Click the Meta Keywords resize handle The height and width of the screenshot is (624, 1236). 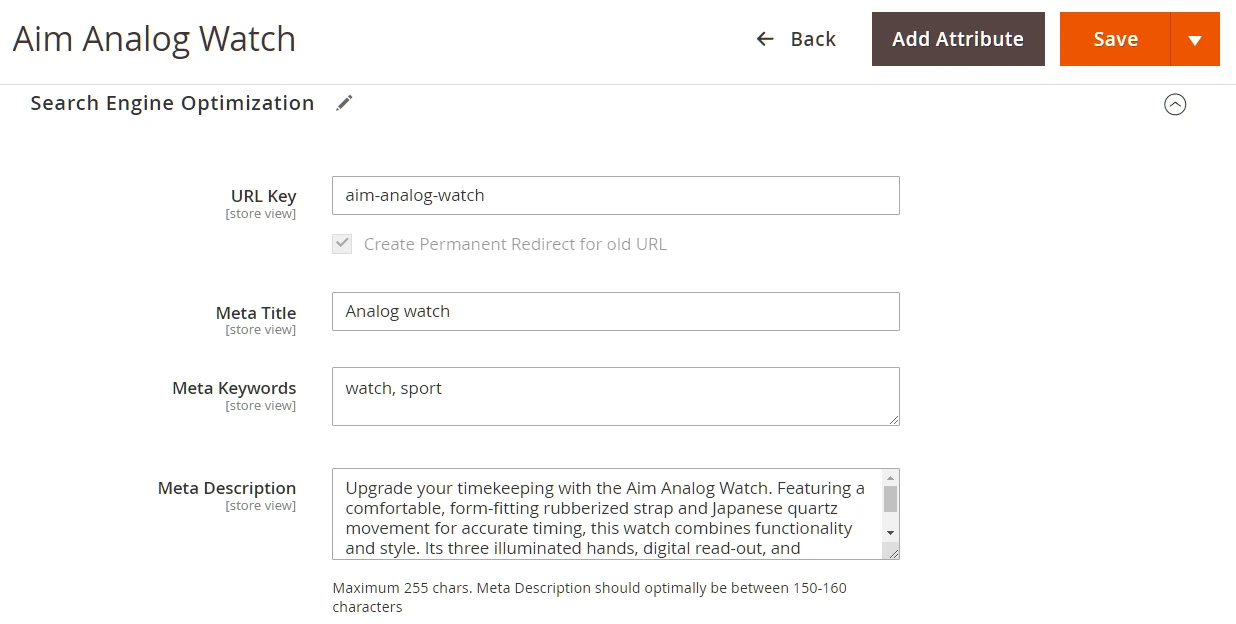(x=894, y=420)
